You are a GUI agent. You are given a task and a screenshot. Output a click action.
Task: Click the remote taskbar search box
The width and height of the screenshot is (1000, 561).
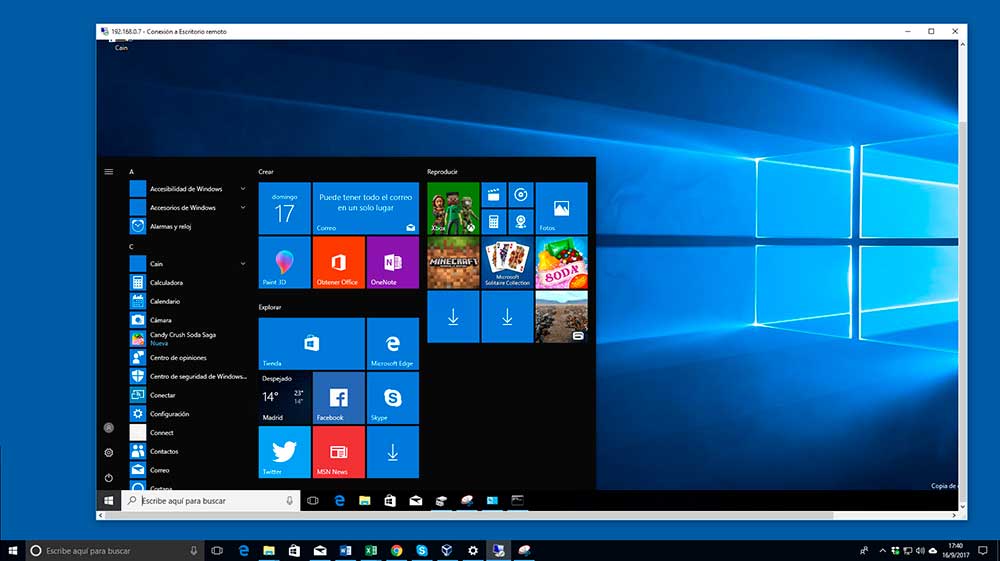point(210,500)
